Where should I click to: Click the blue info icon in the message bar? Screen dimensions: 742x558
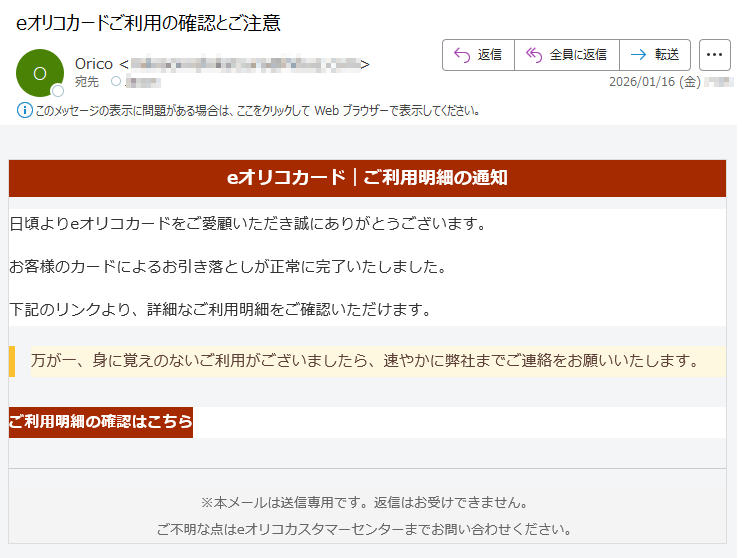[x=25, y=110]
